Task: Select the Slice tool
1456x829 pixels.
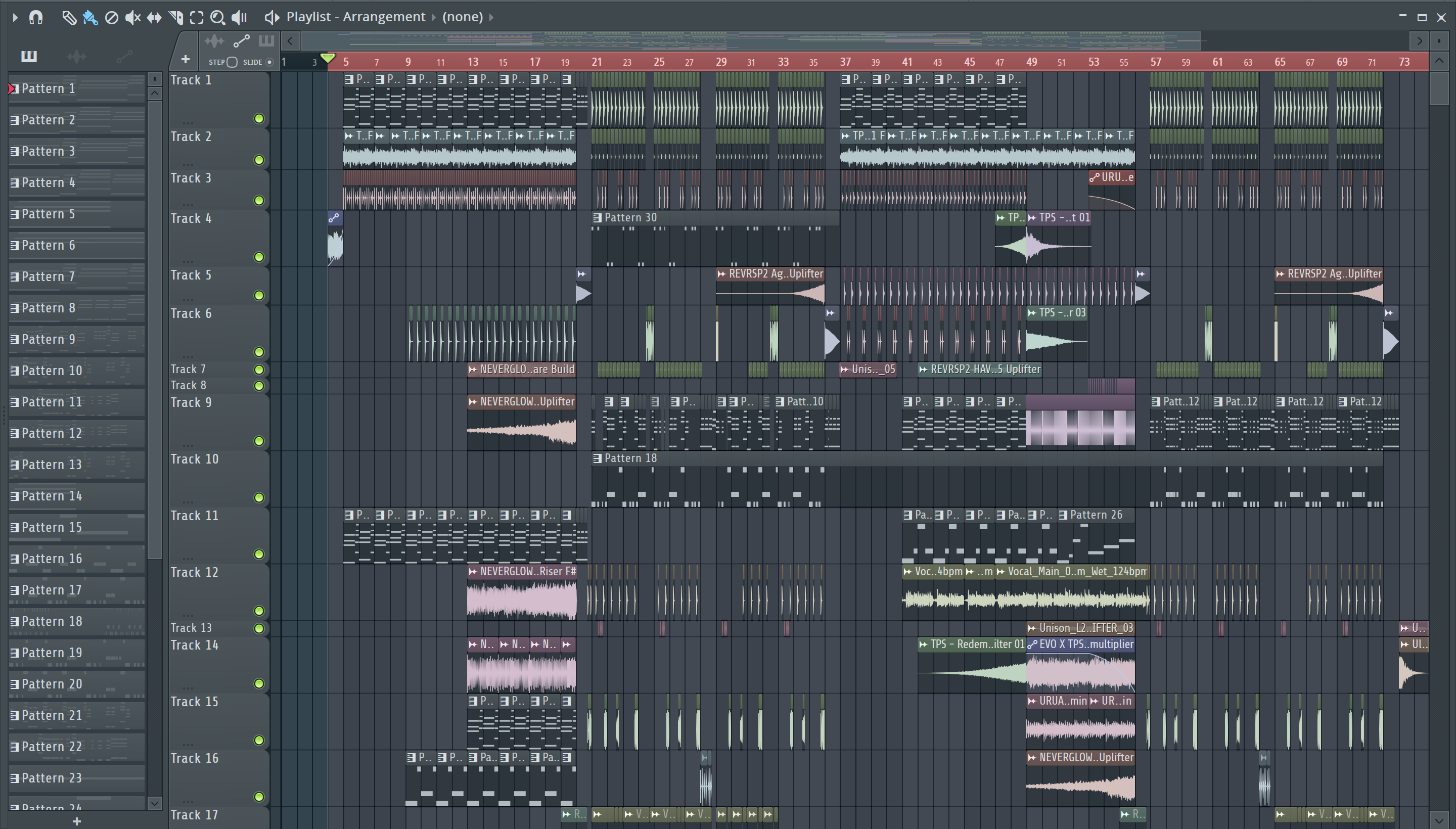Action: (175, 18)
